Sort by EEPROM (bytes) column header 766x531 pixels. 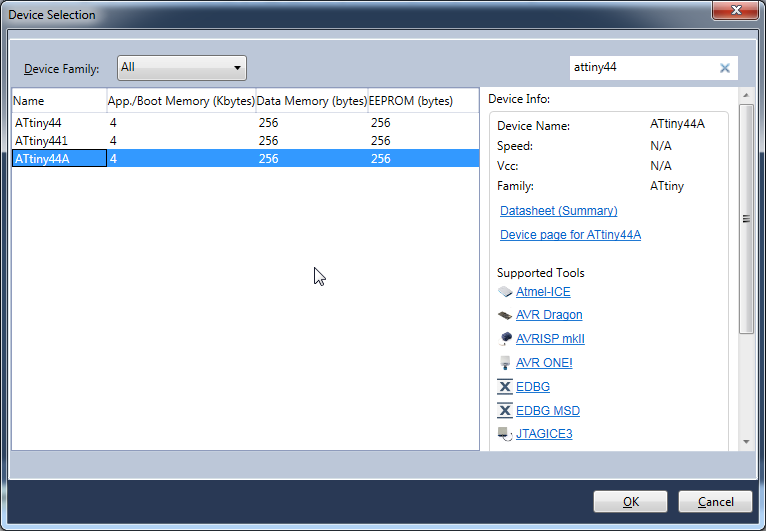point(423,101)
